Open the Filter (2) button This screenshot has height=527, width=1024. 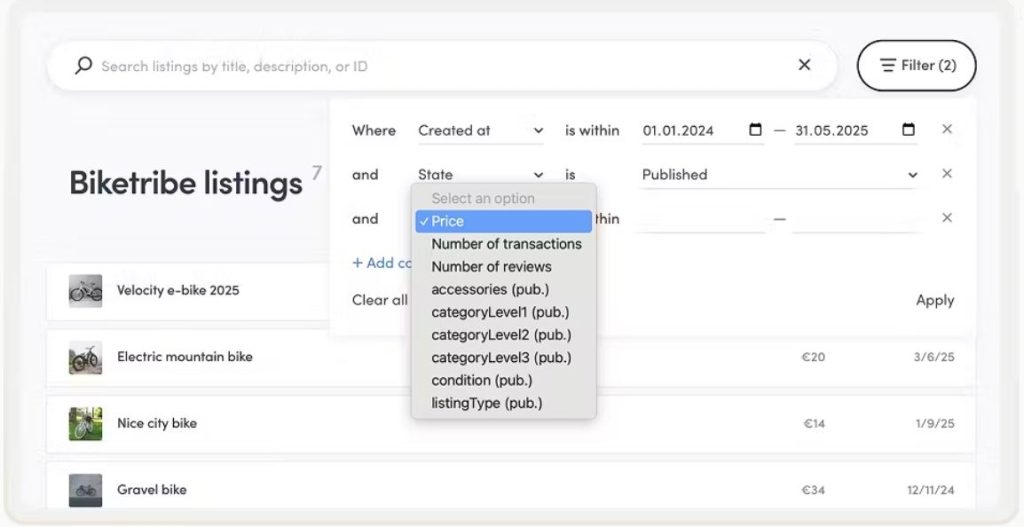point(916,65)
